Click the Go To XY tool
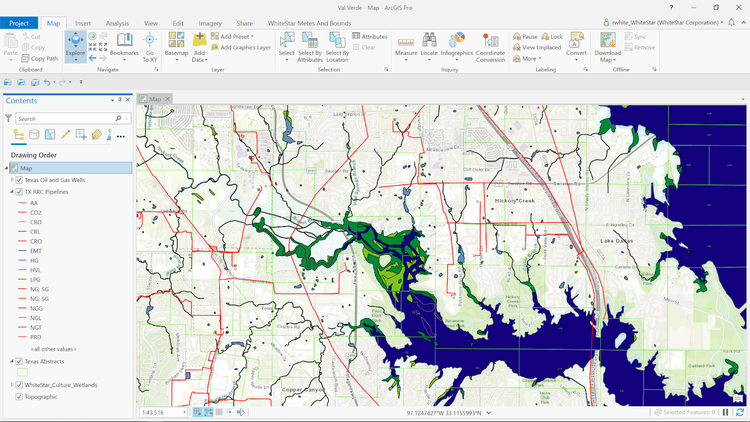Image resolution: width=750 pixels, height=422 pixels. (150, 47)
